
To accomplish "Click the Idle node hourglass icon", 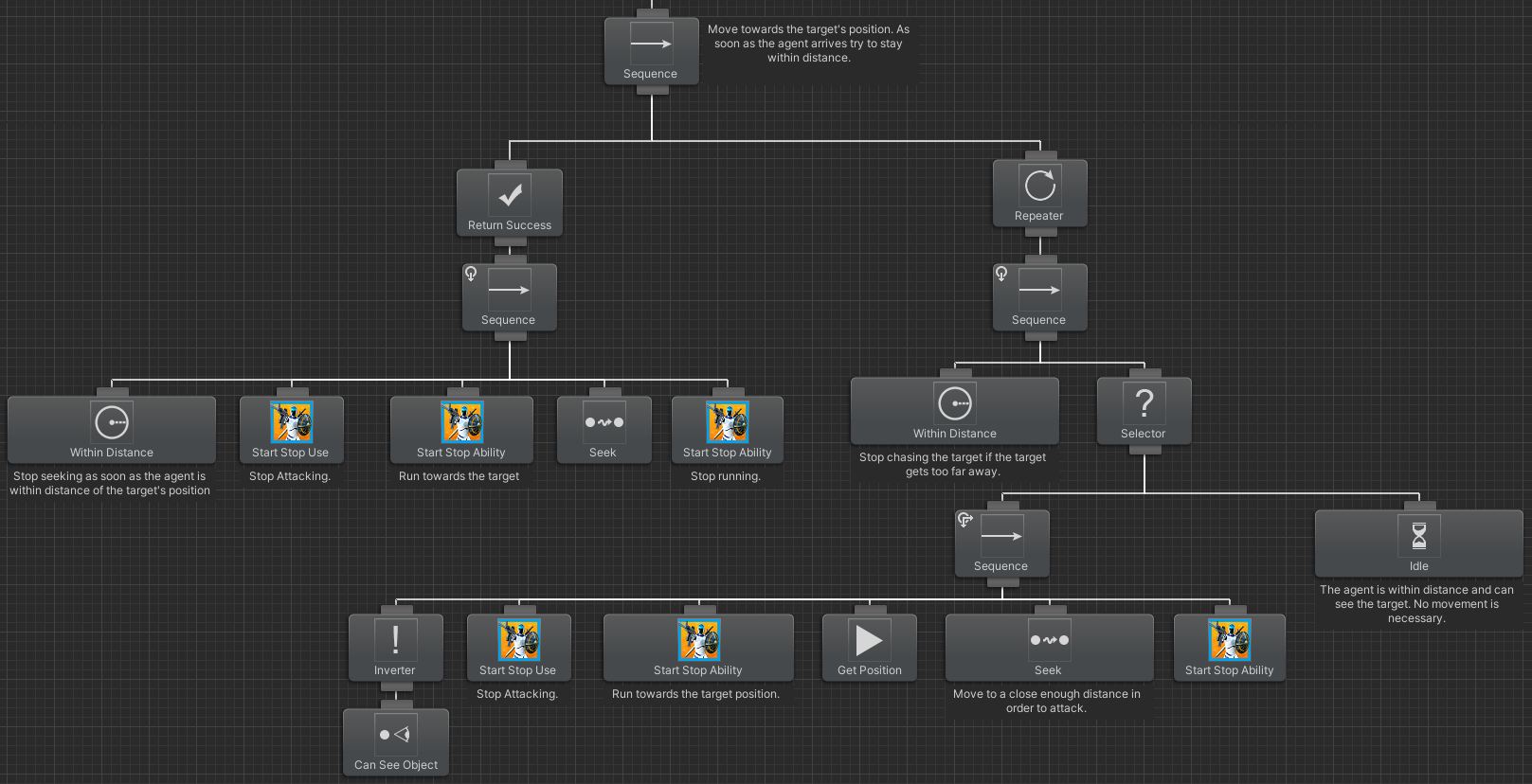I will pyautogui.click(x=1418, y=536).
